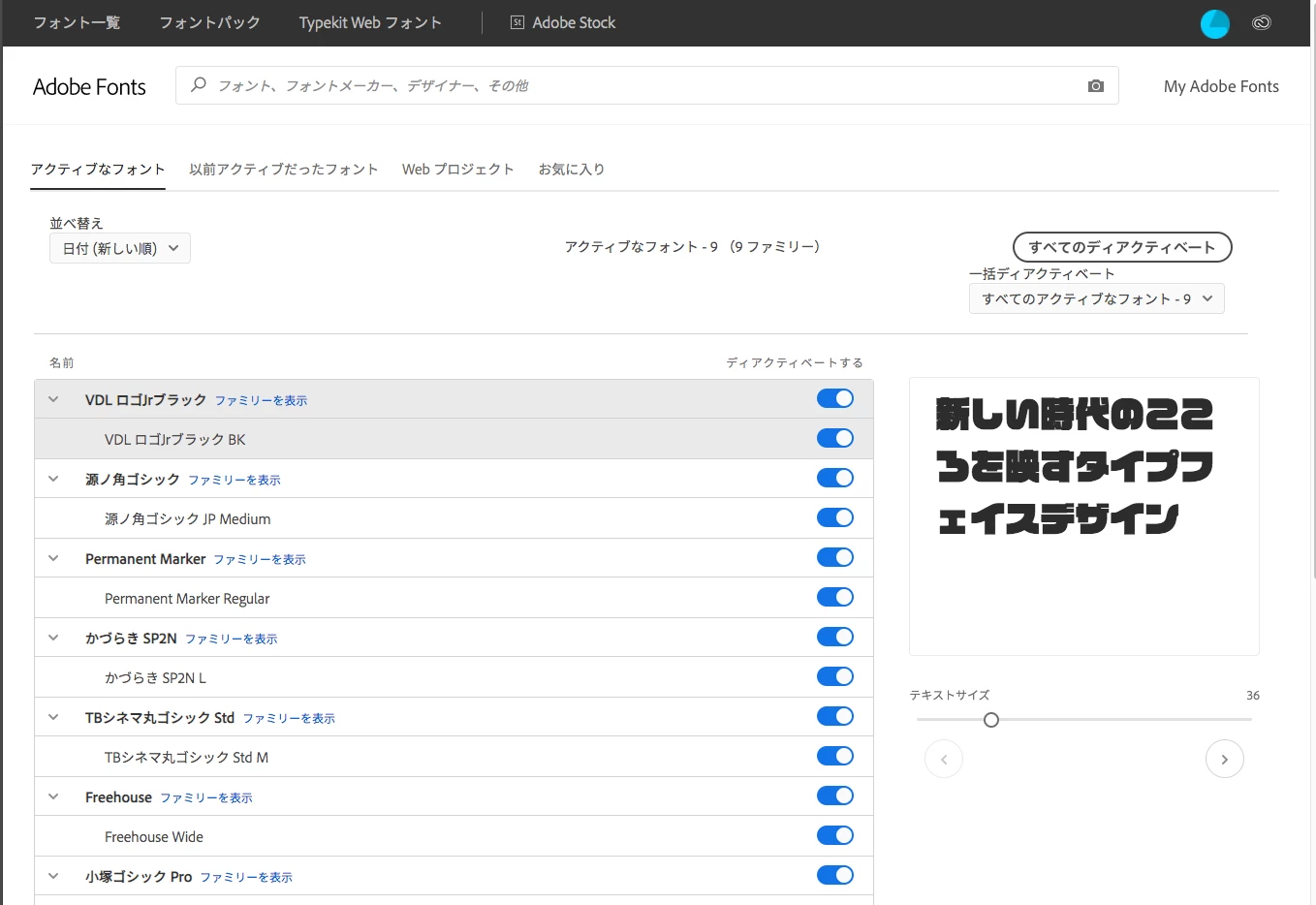
Task: Toggle off Permanent Marker Regular
Action: [x=835, y=597]
